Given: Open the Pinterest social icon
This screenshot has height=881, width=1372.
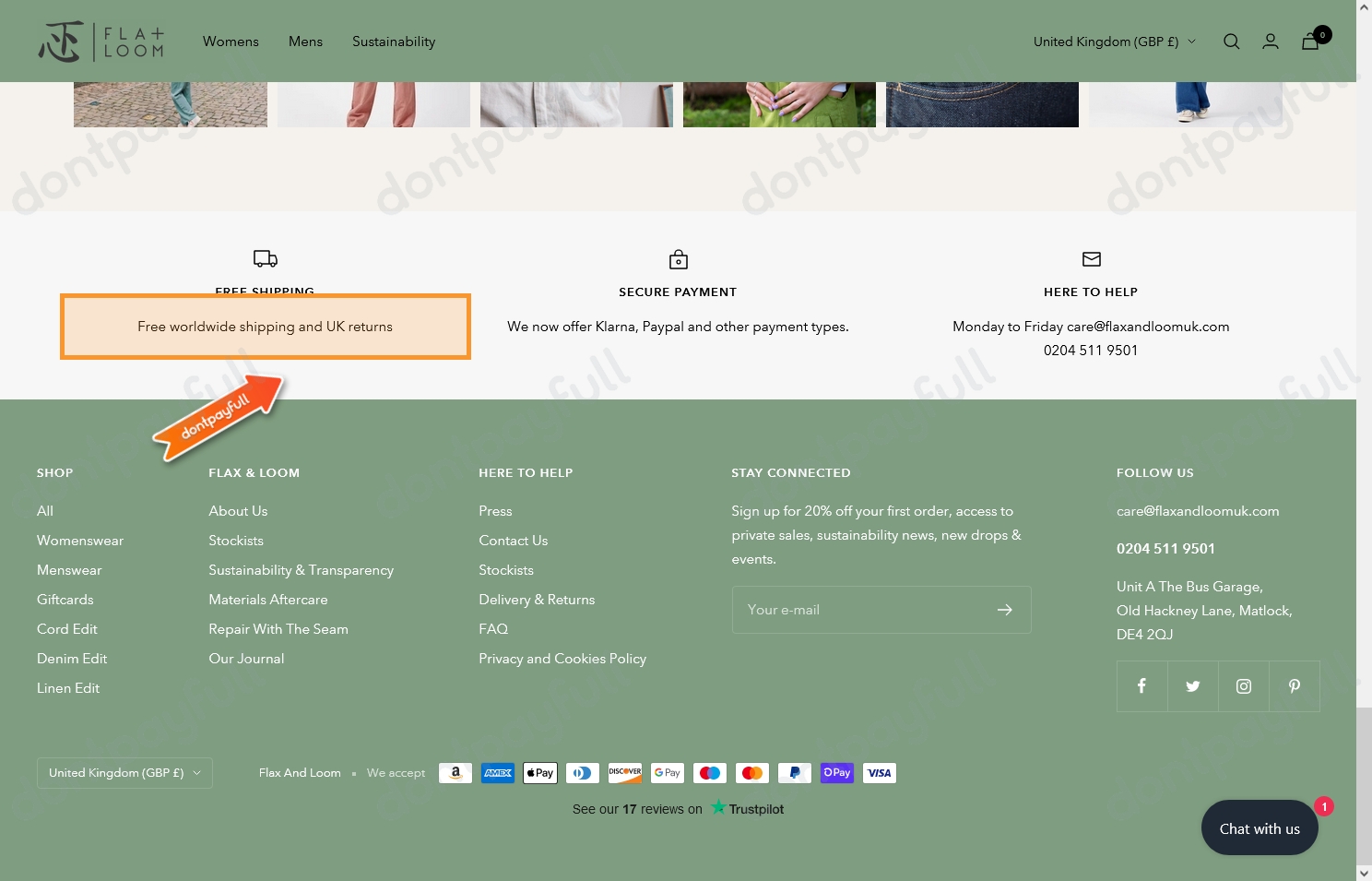Looking at the screenshot, I should click(1294, 686).
